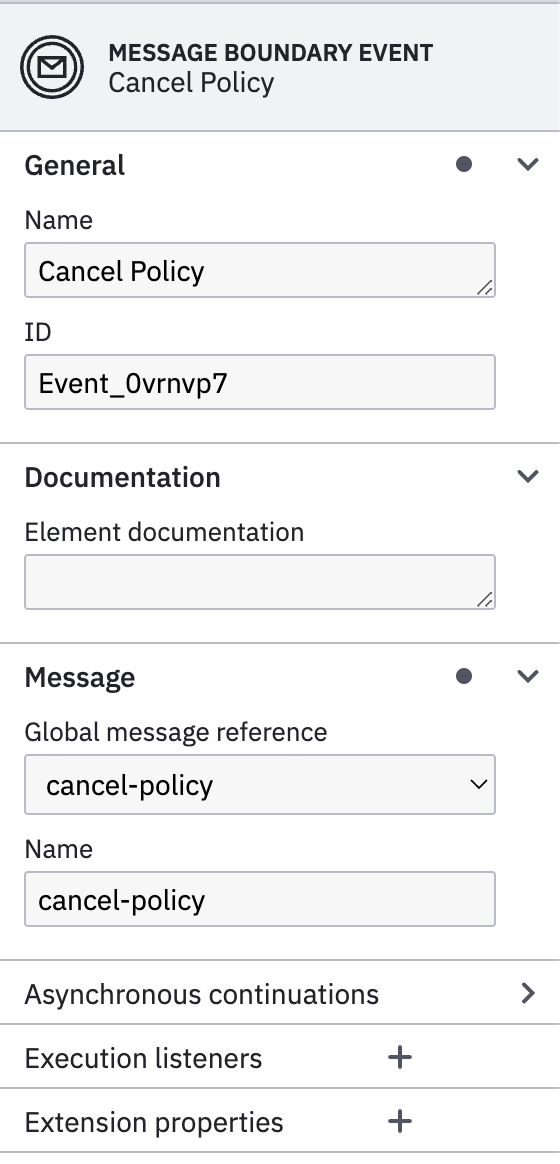
Task: Click the General Name field 'Cancel Policy'
Action: 260,270
